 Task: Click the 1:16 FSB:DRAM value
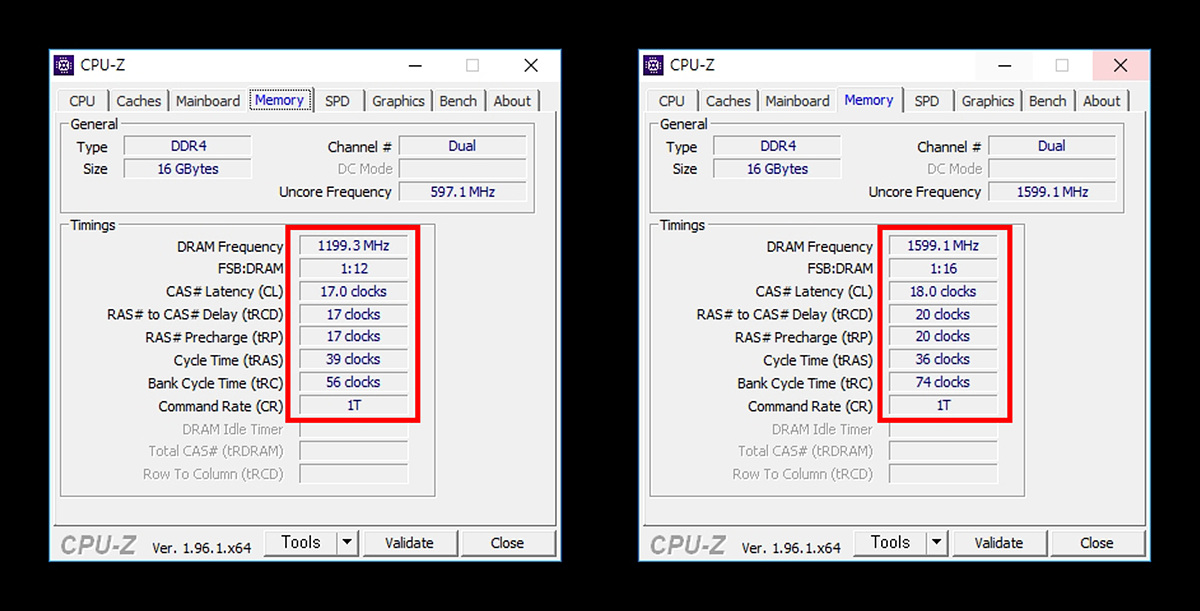(x=943, y=268)
